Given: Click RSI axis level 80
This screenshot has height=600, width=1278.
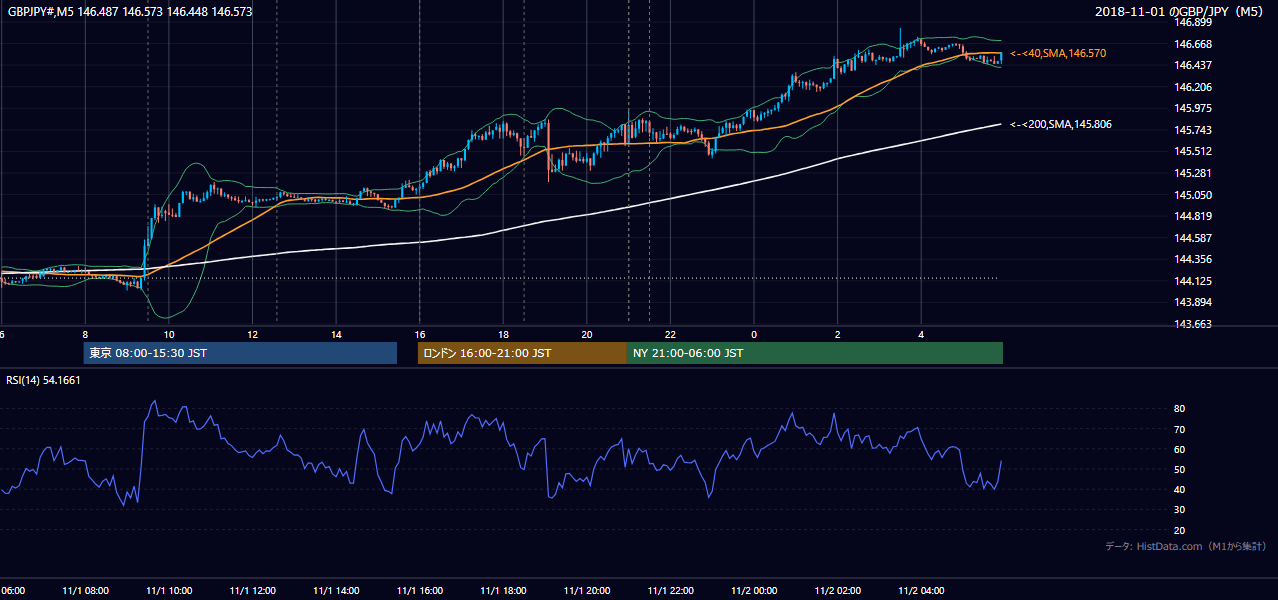Looking at the screenshot, I should pos(1179,409).
